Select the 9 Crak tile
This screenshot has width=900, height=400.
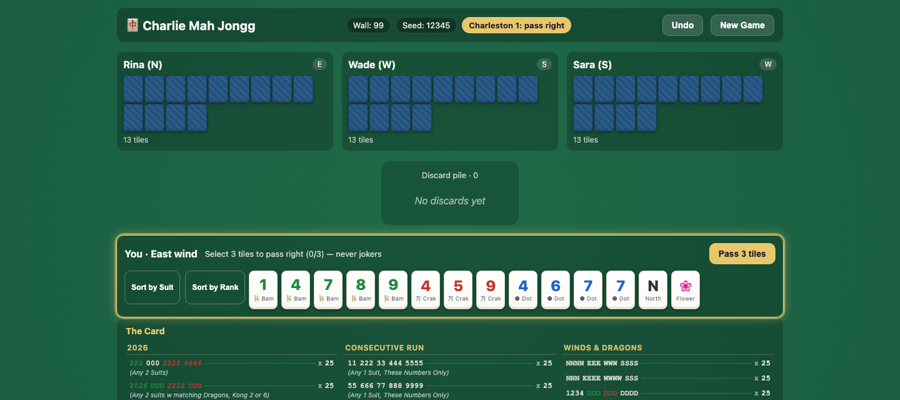[491, 290]
